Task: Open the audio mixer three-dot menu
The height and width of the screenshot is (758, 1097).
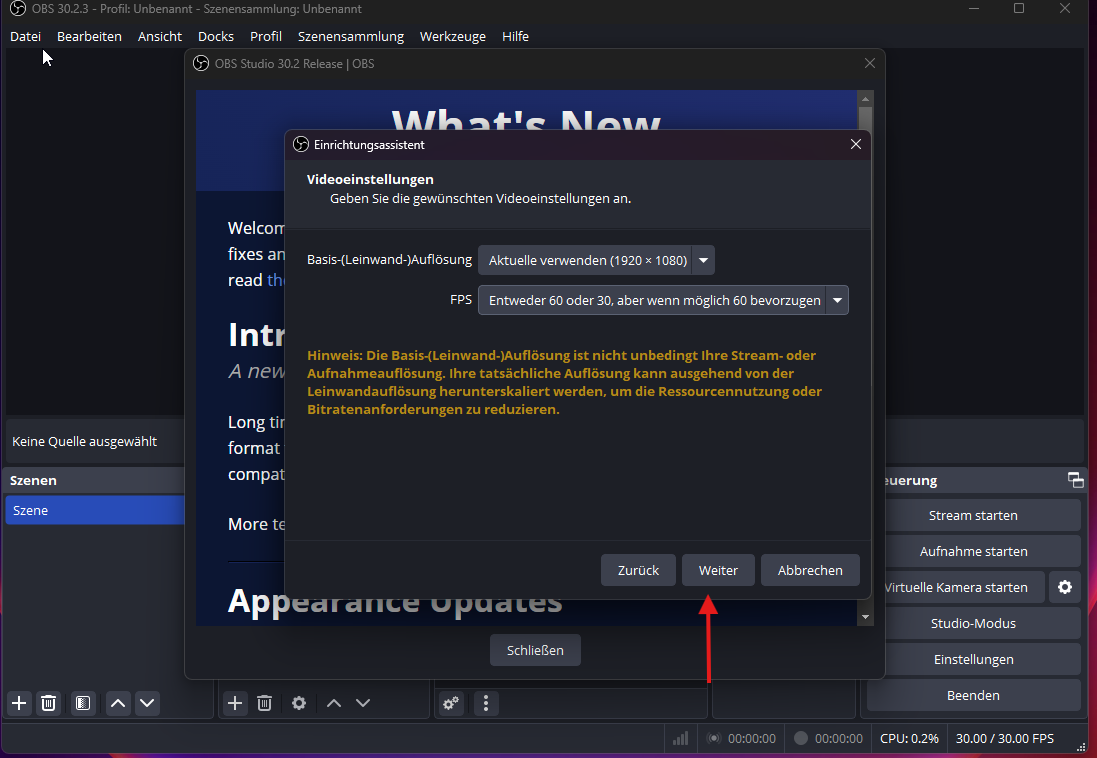Action: [x=486, y=703]
